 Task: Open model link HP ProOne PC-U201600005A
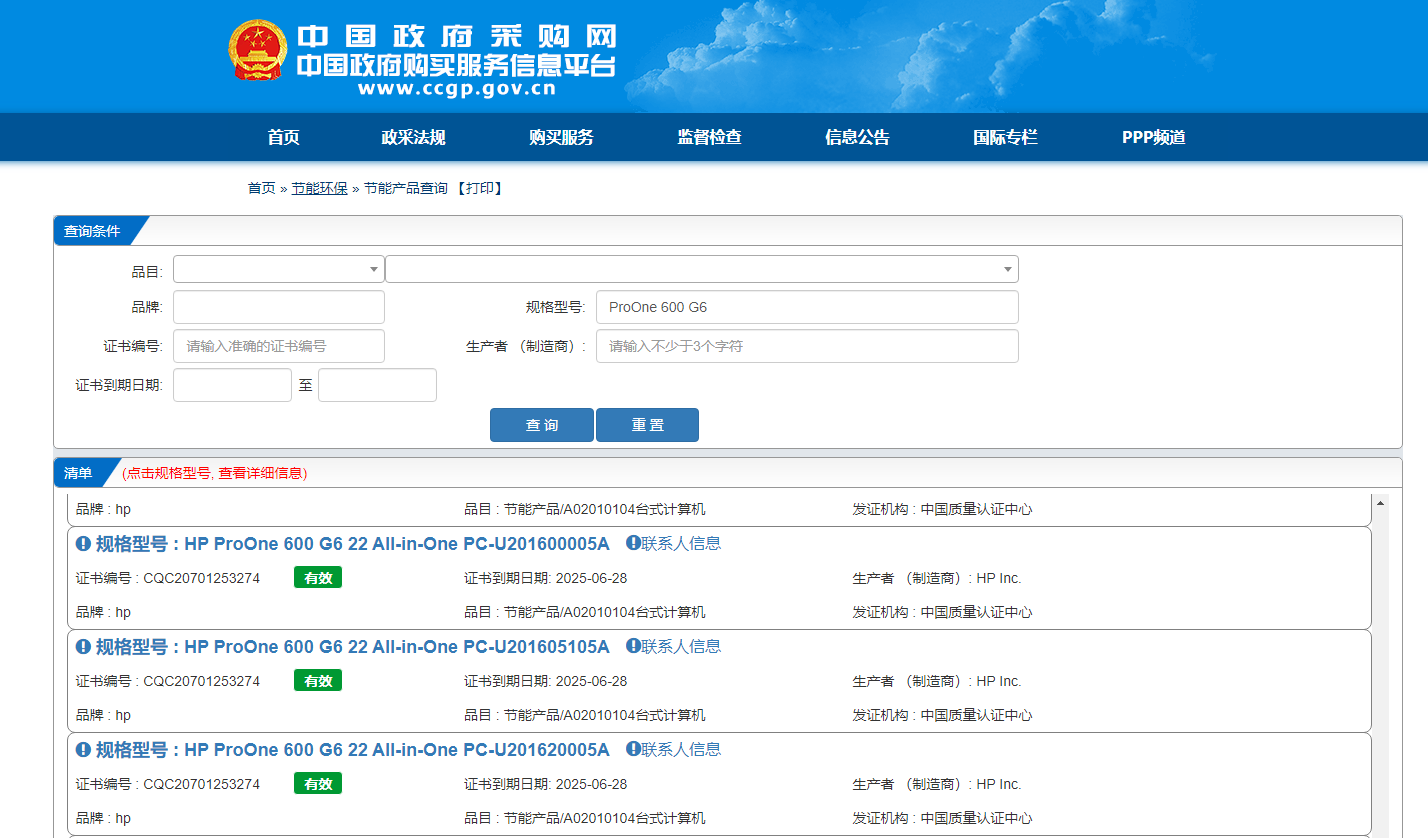351,544
